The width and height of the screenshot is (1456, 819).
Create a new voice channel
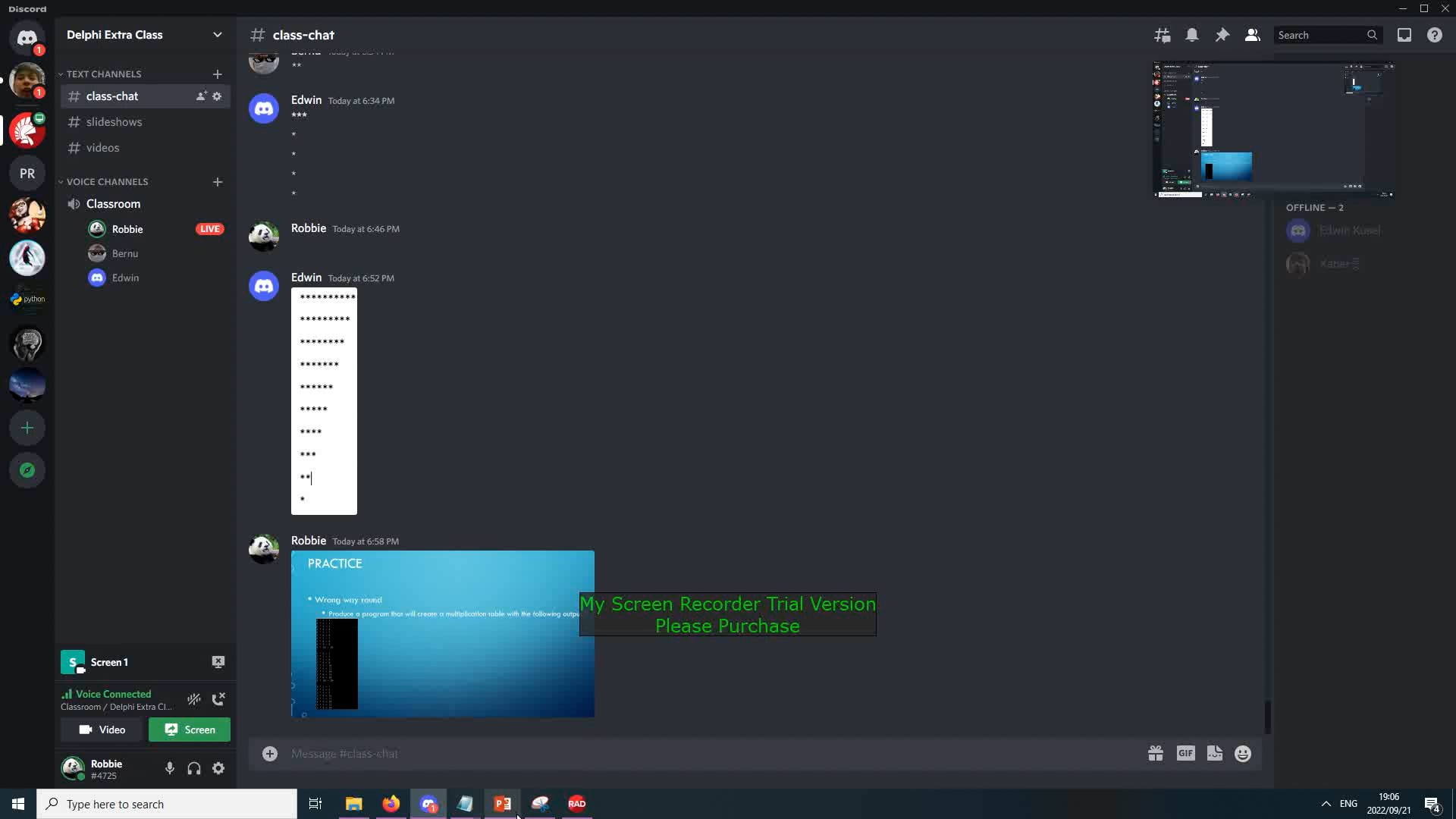click(218, 182)
